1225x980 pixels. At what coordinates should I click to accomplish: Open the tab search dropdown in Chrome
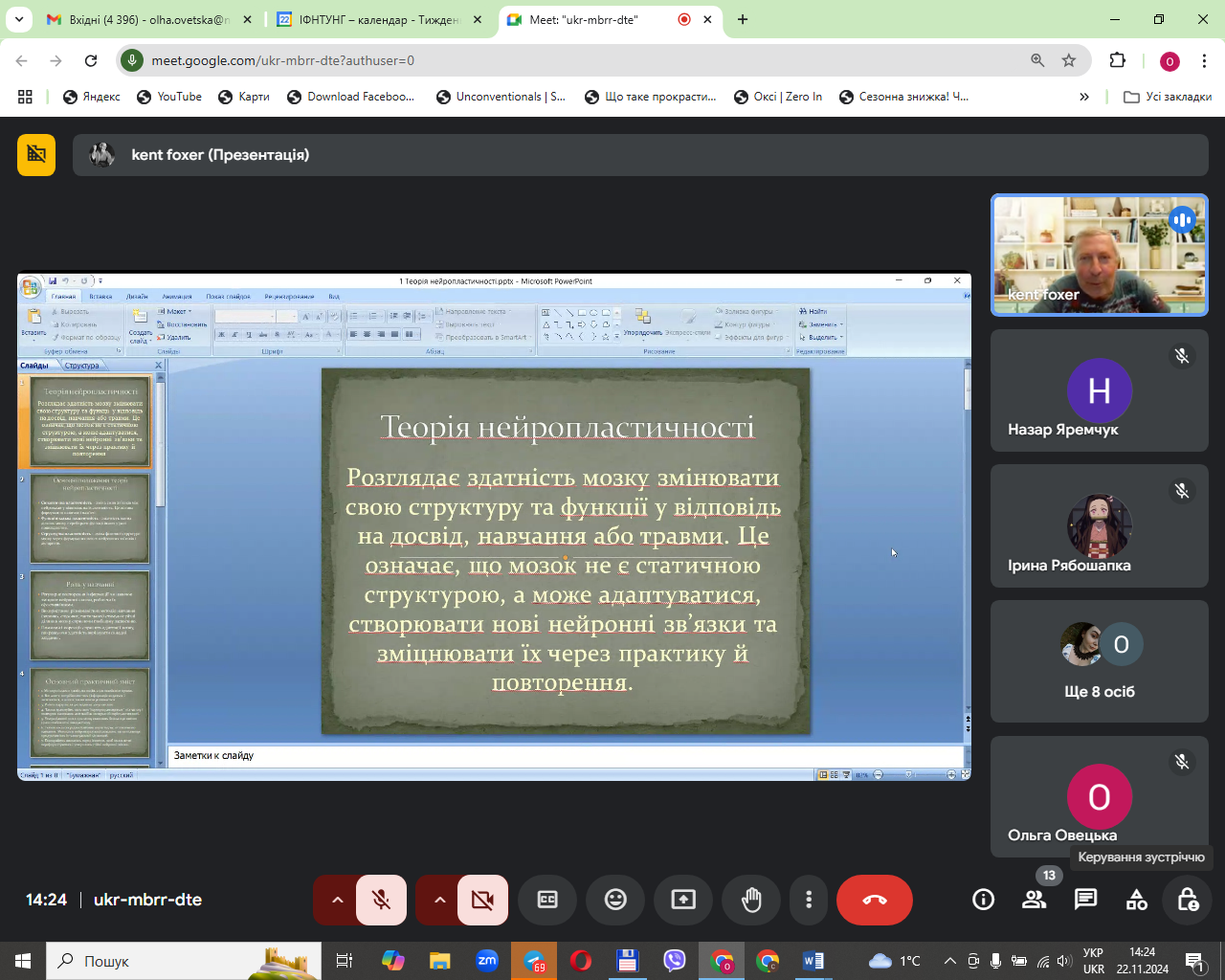click(x=19, y=19)
